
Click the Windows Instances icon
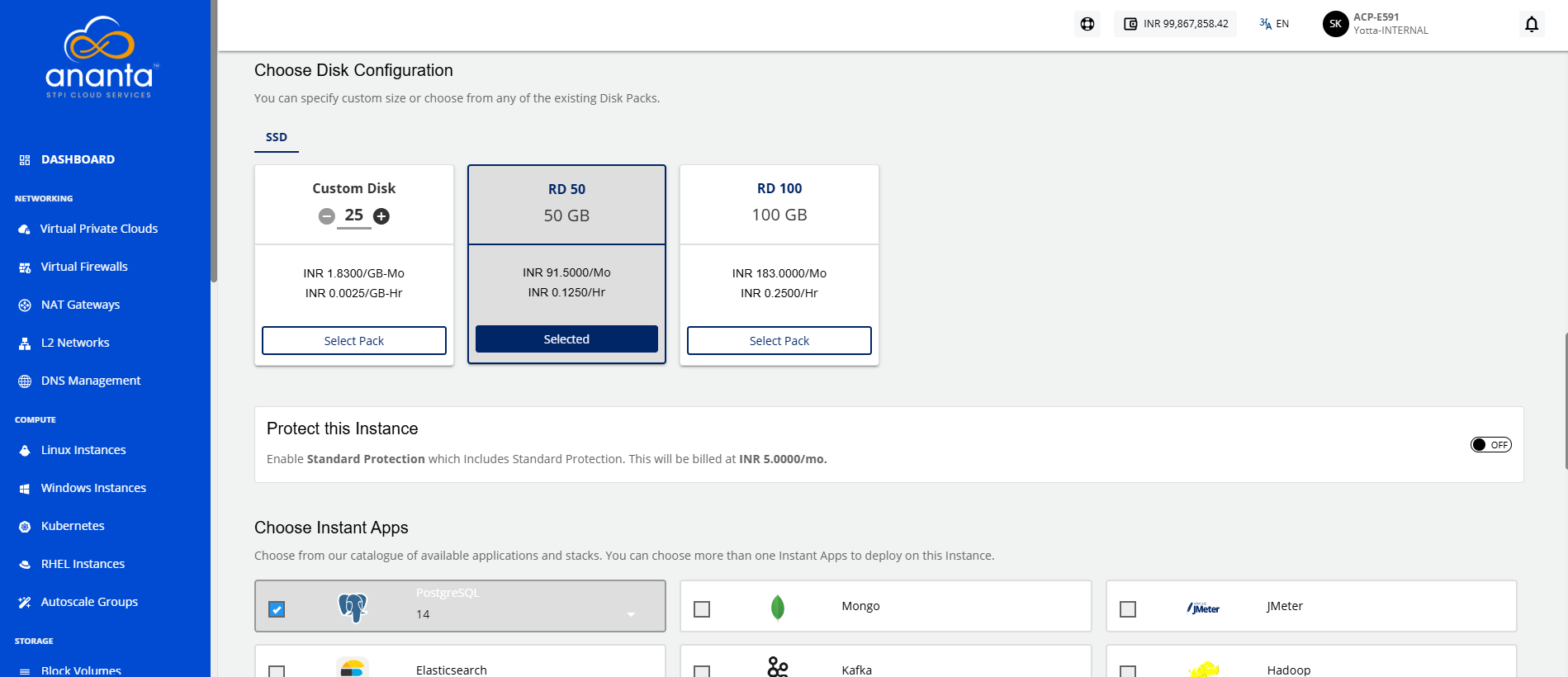pos(25,489)
